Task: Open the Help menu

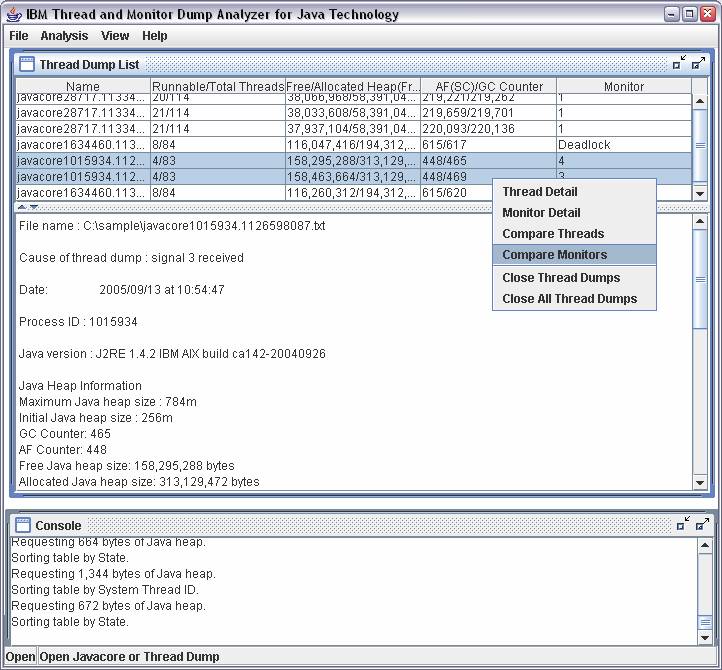Action: [x=155, y=35]
